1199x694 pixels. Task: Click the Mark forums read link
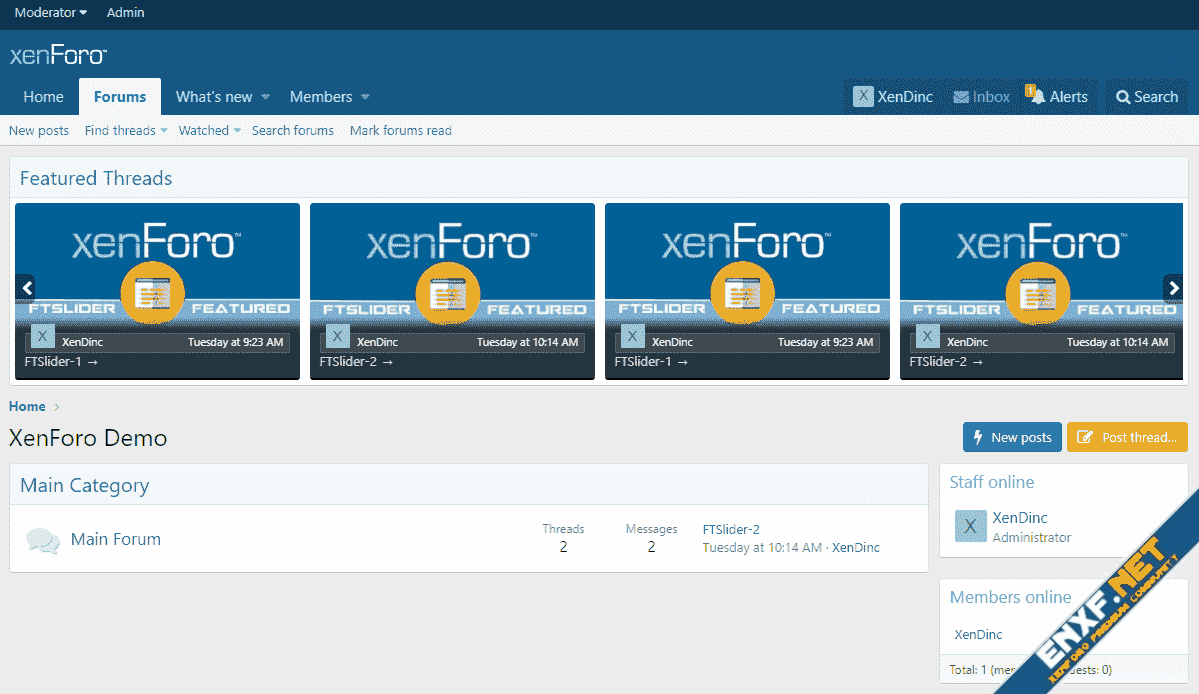(400, 131)
